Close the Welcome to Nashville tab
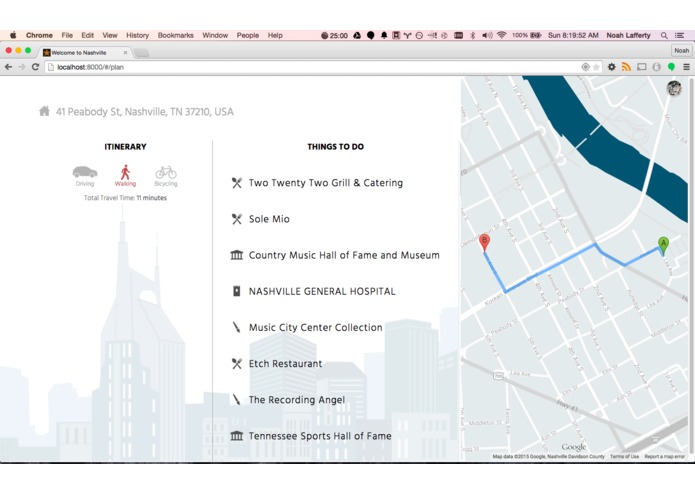The image size is (695, 494). 125,52
